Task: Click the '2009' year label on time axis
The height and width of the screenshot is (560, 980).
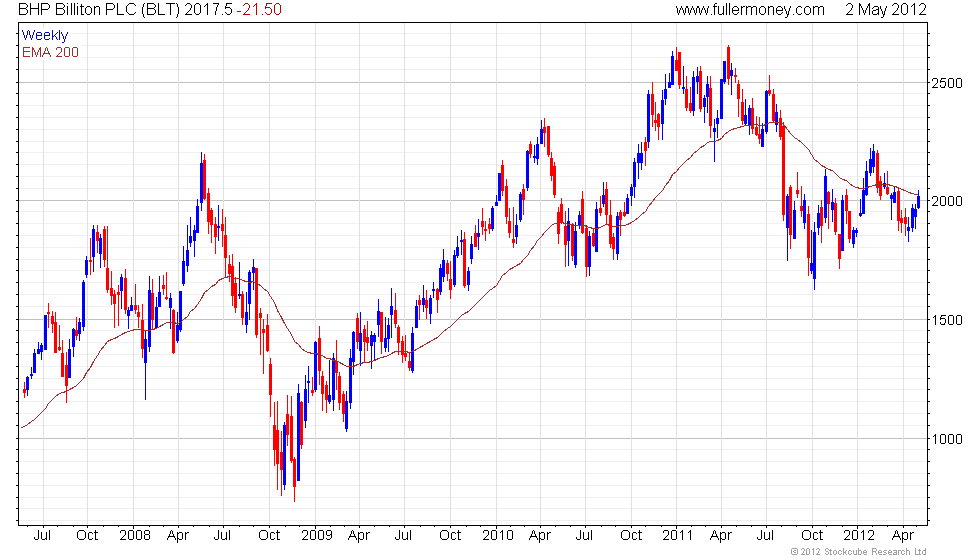Action: tap(317, 535)
